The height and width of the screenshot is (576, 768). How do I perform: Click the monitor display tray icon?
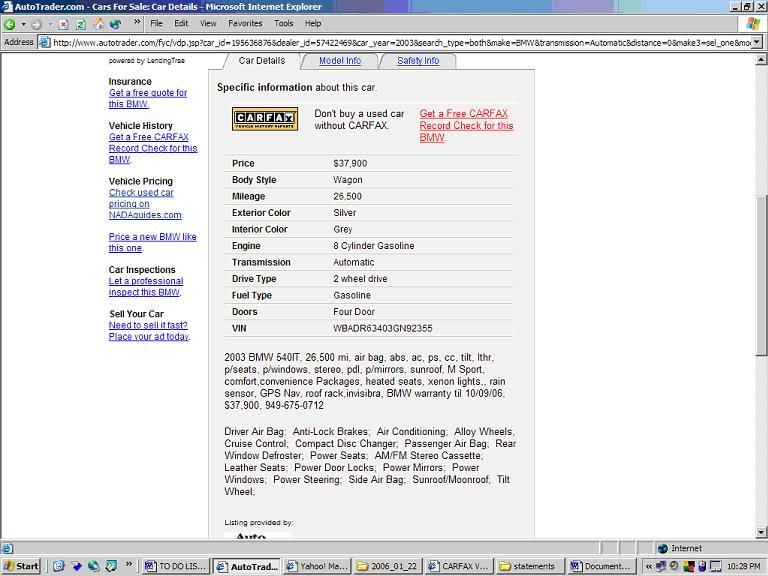716,566
